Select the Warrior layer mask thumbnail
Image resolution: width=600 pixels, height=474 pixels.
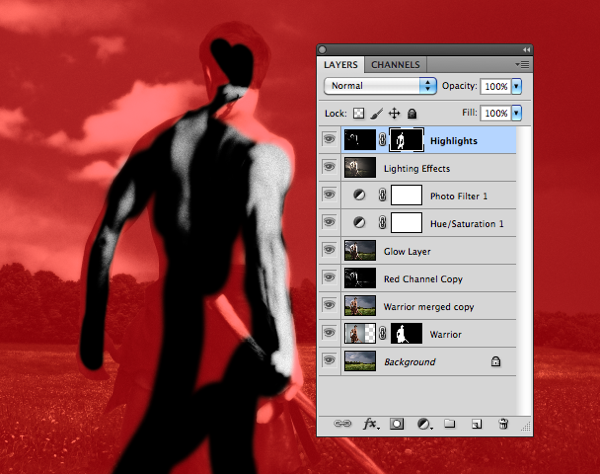pos(406,334)
